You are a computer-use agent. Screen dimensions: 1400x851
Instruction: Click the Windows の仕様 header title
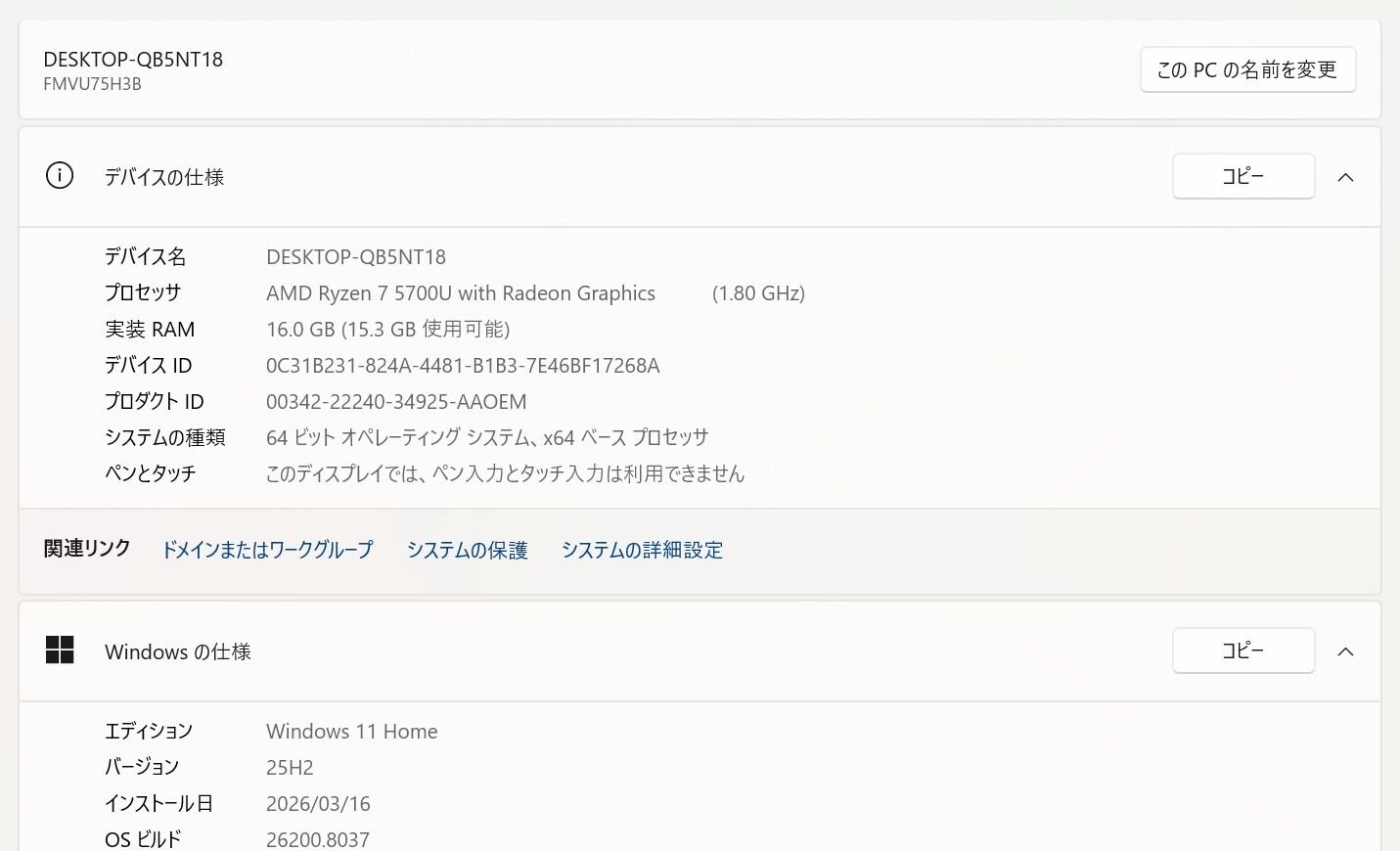(178, 651)
